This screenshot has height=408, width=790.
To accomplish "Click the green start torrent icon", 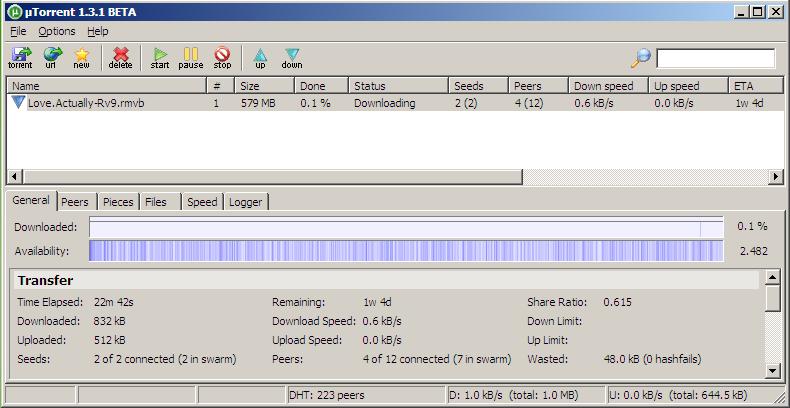I will click(160, 58).
